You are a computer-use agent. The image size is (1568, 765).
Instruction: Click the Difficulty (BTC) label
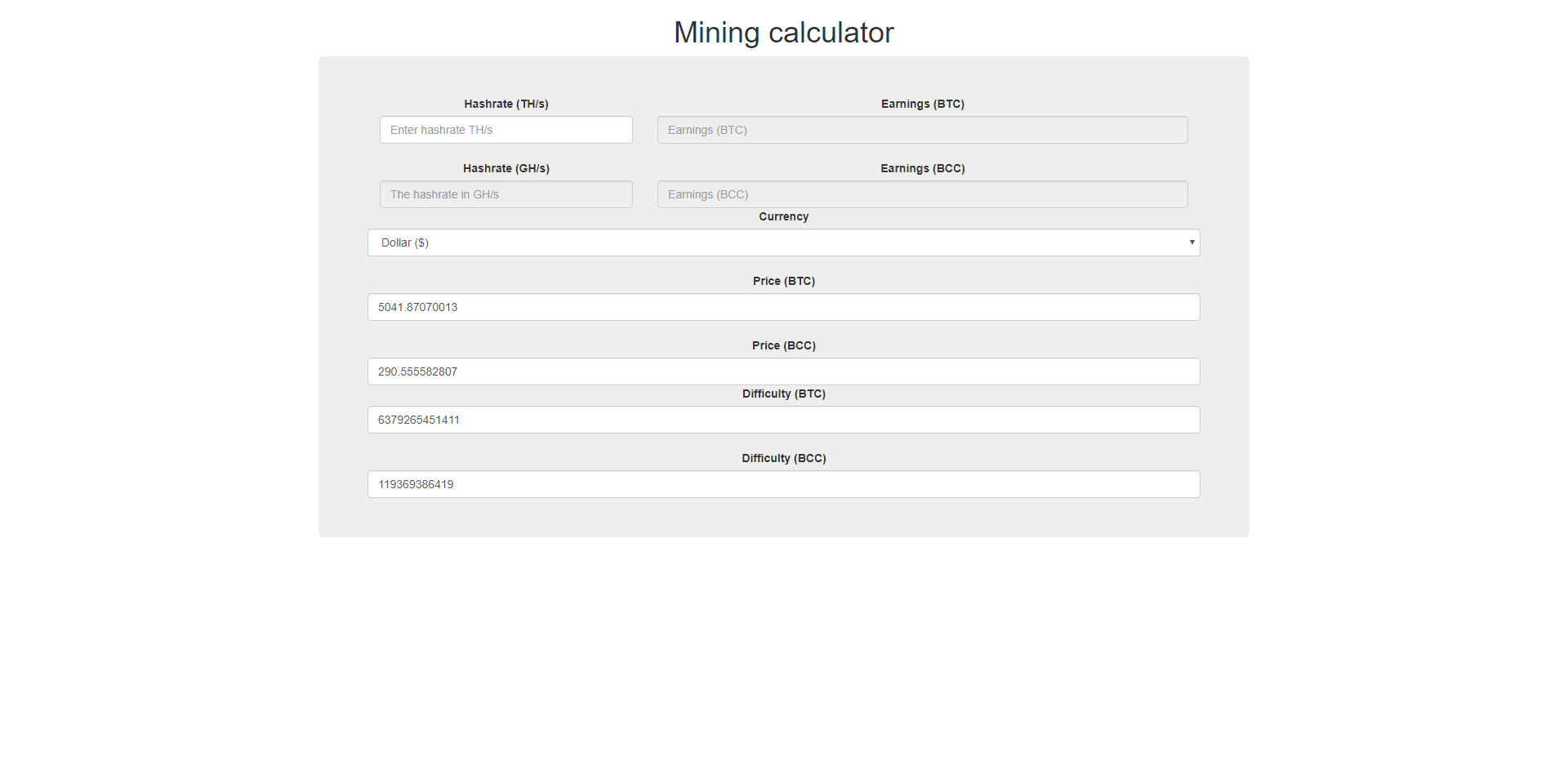tap(784, 394)
